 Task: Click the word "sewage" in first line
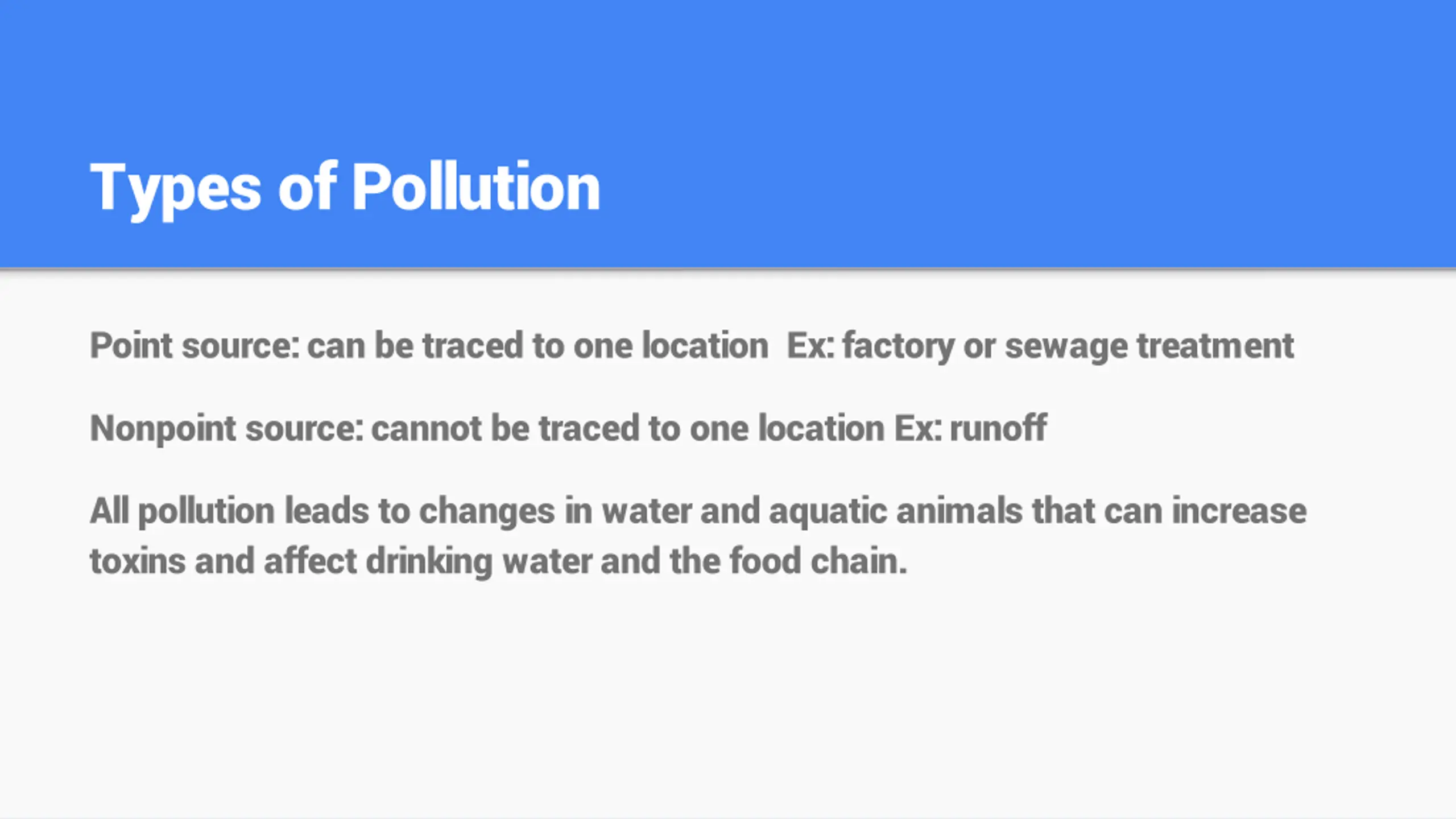coord(1066,347)
